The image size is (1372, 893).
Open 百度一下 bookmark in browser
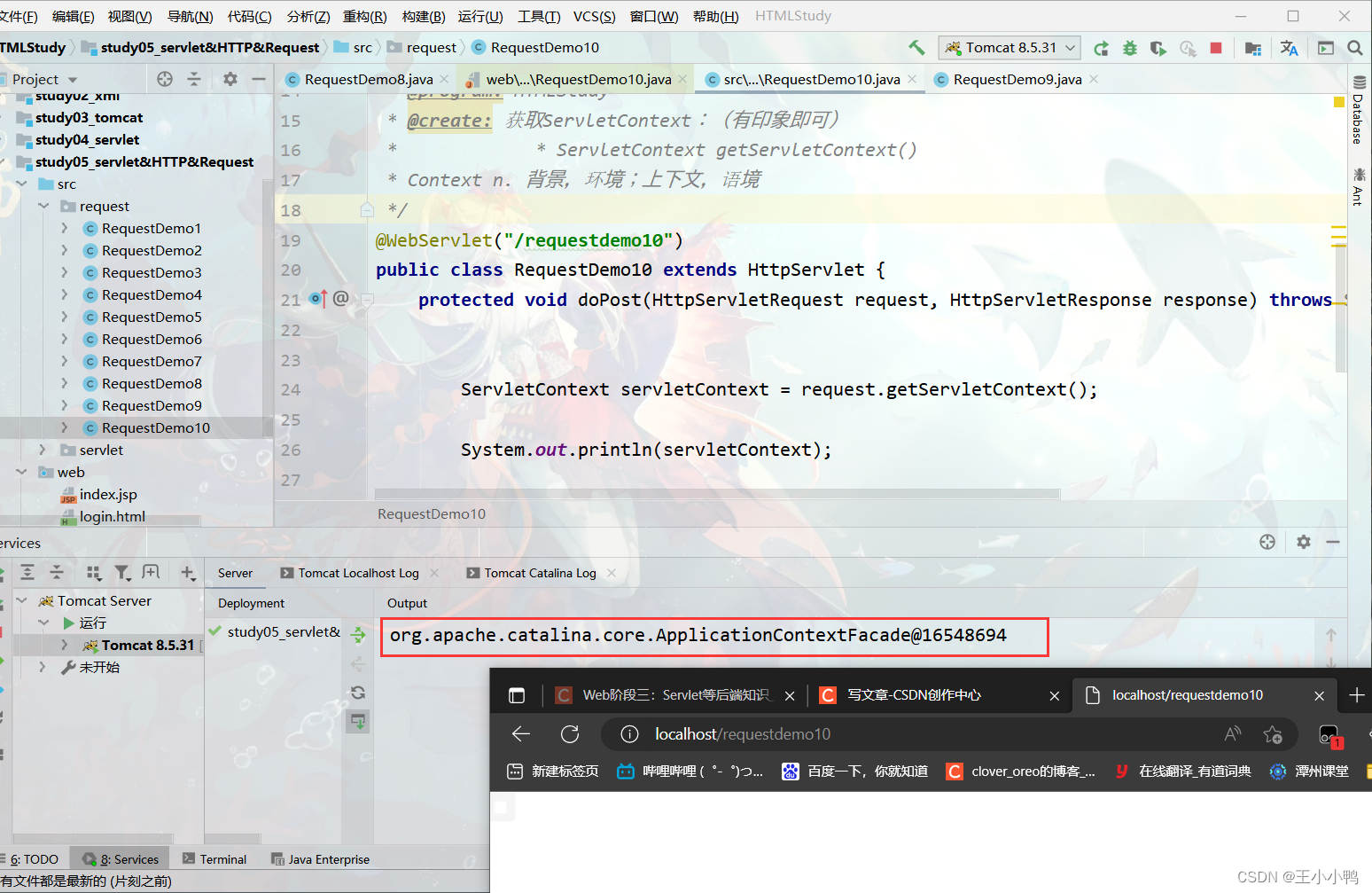coord(854,772)
